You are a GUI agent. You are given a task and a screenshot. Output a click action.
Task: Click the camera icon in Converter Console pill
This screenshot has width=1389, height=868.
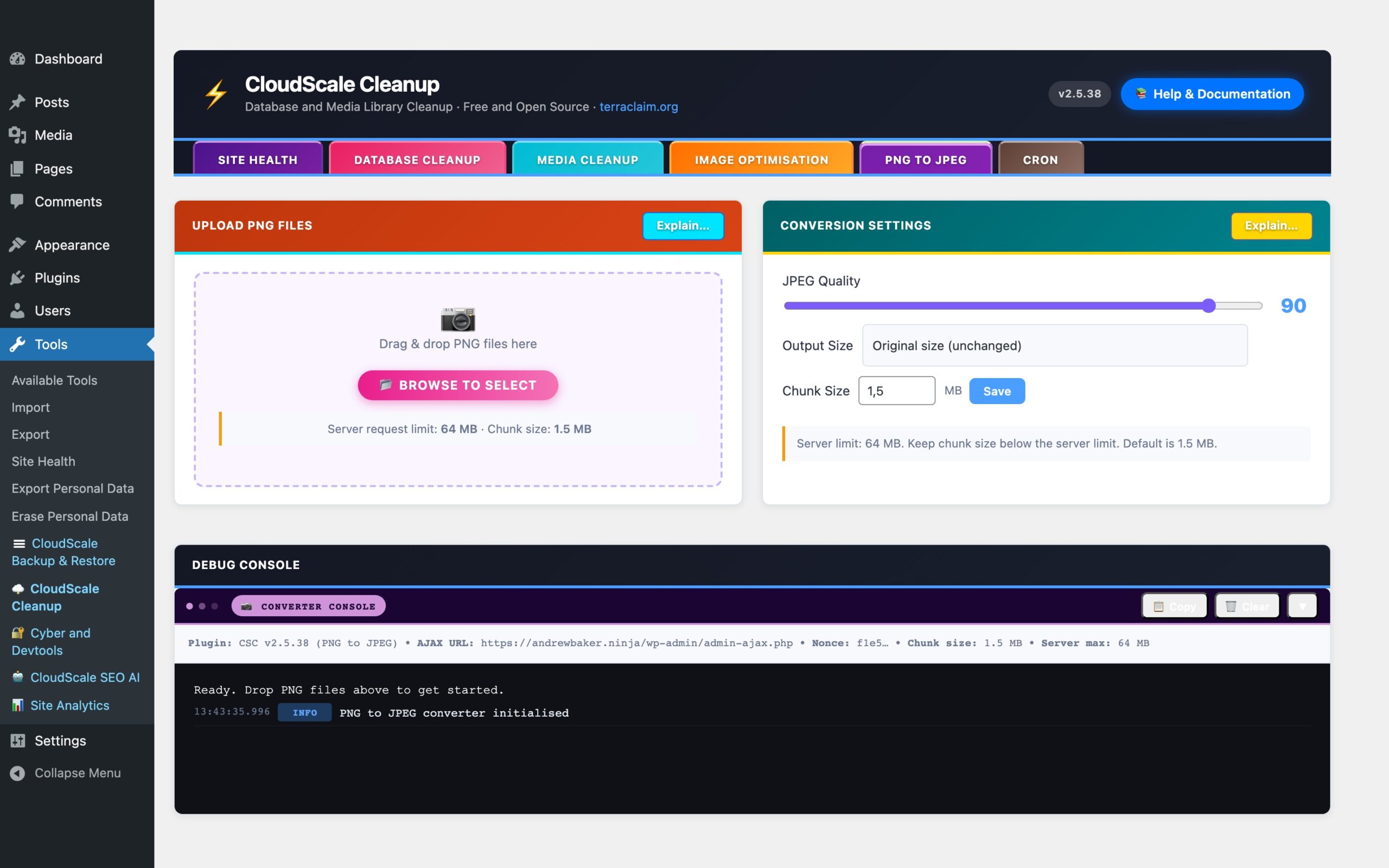pyautogui.click(x=246, y=606)
